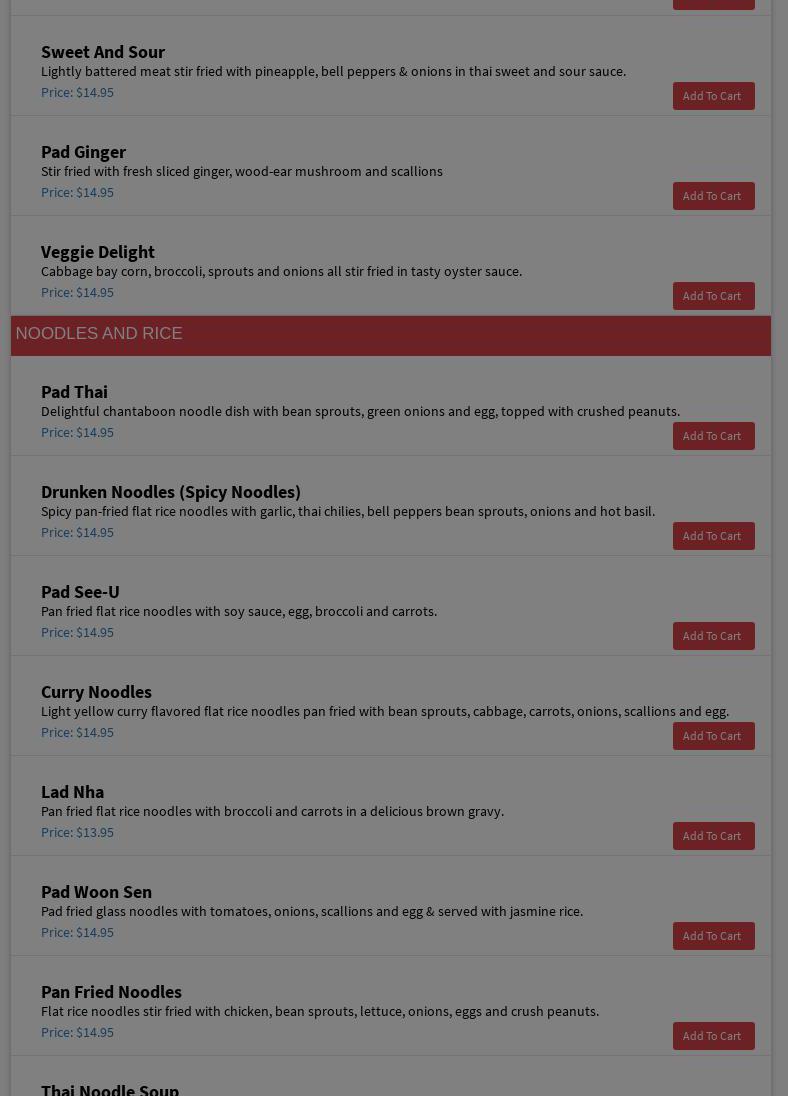Open the Drunken Noodles (Spicy Noodles) title
This screenshot has width=788, height=1096.
(x=171, y=492)
